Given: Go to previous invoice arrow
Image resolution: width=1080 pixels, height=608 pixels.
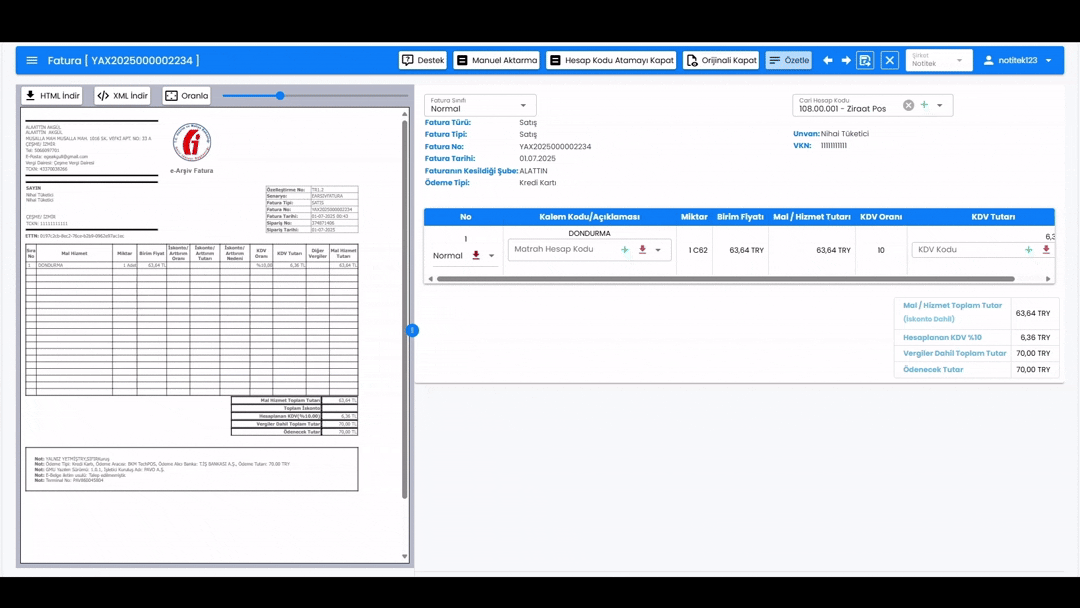Looking at the screenshot, I should pyautogui.click(x=827, y=61).
